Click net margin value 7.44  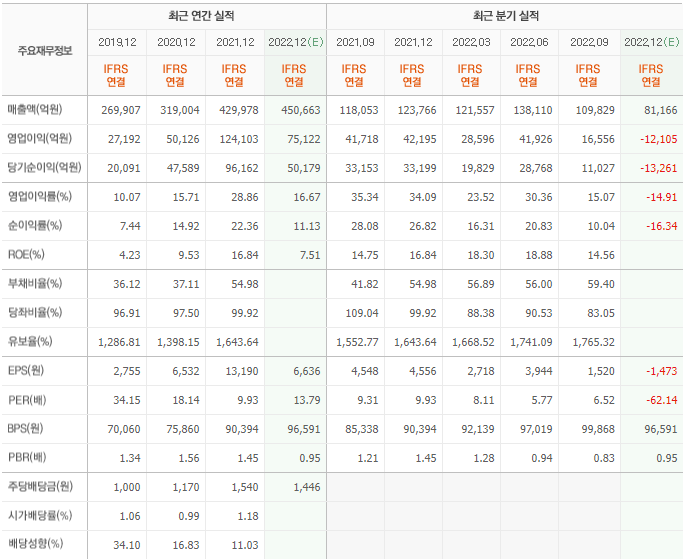point(130,226)
